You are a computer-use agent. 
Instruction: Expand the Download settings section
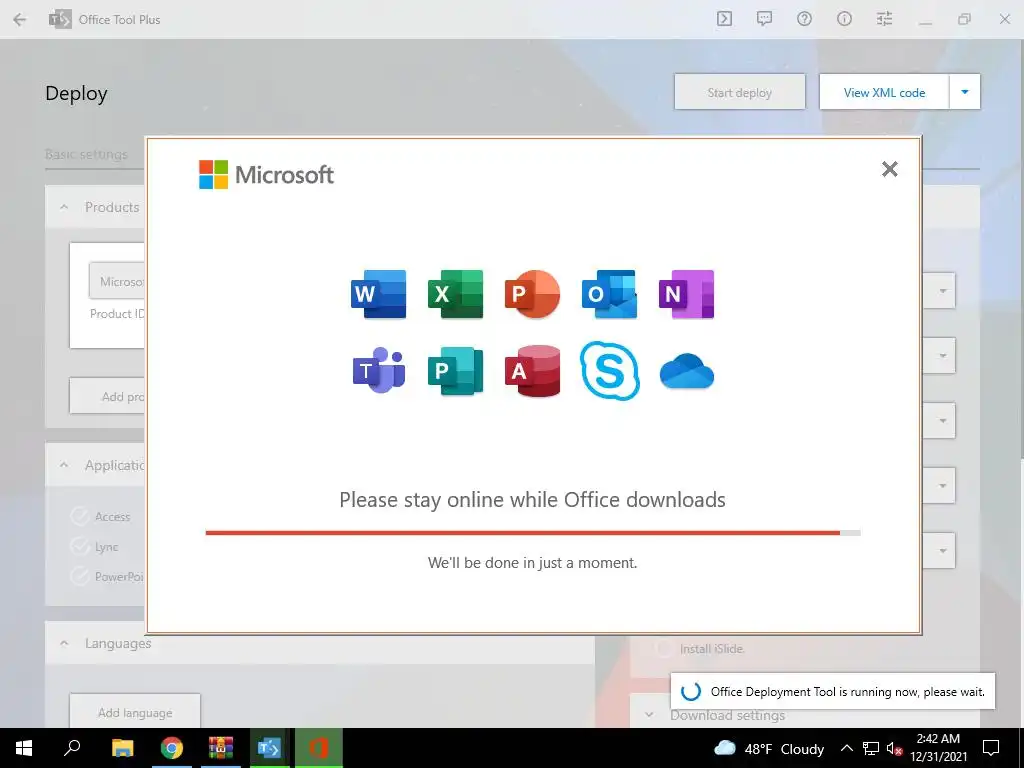coord(649,715)
